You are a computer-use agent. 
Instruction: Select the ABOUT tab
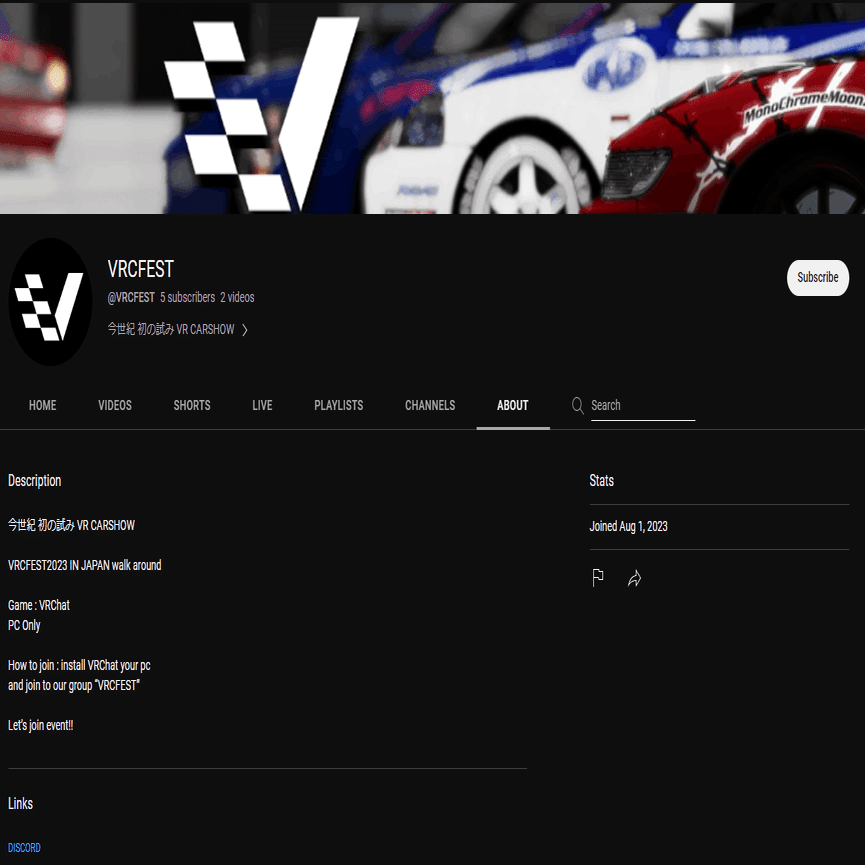click(x=512, y=405)
